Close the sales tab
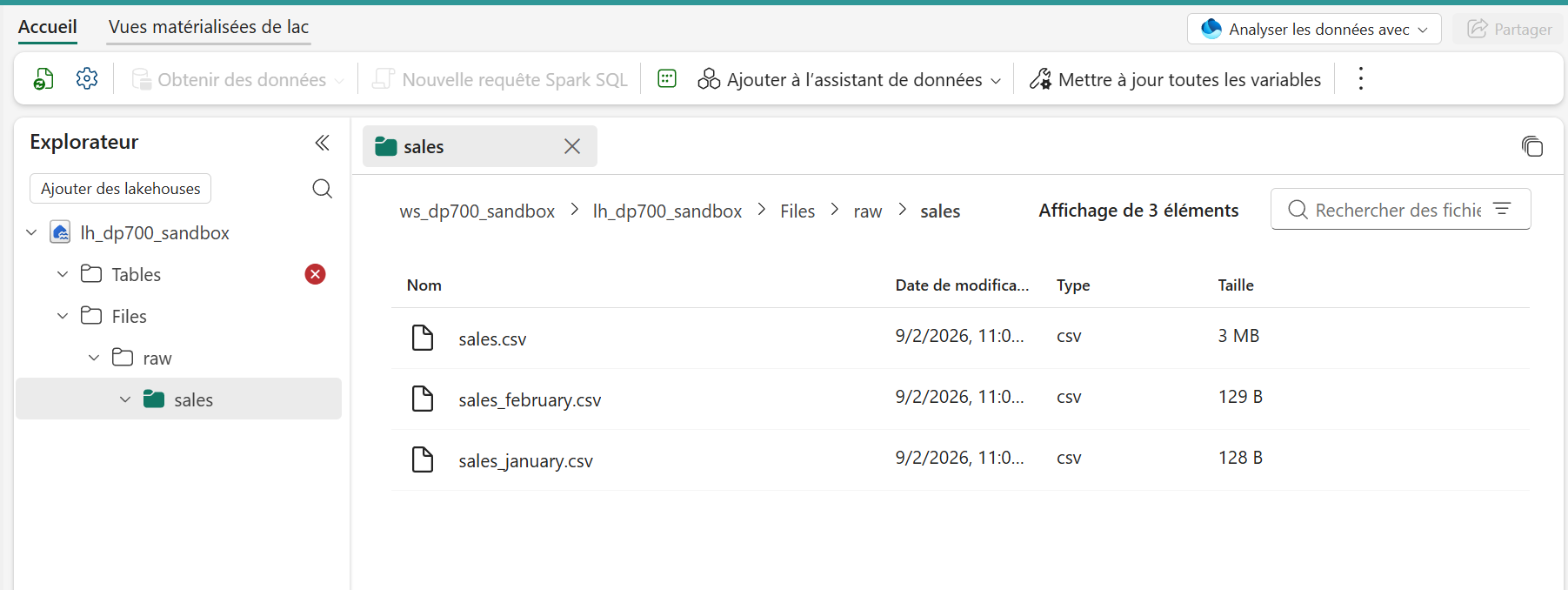The image size is (1568, 590). (571, 146)
